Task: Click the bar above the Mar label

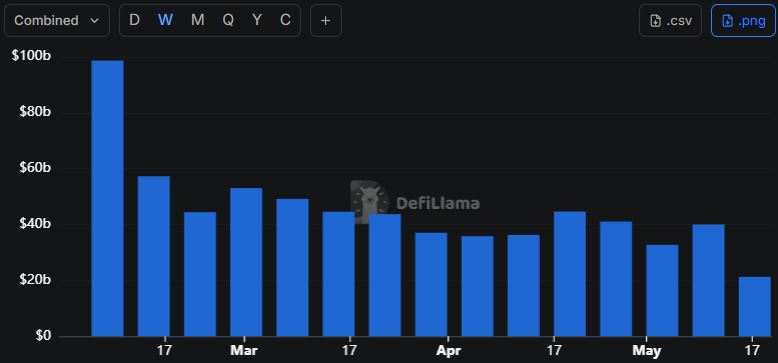Action: (246, 262)
